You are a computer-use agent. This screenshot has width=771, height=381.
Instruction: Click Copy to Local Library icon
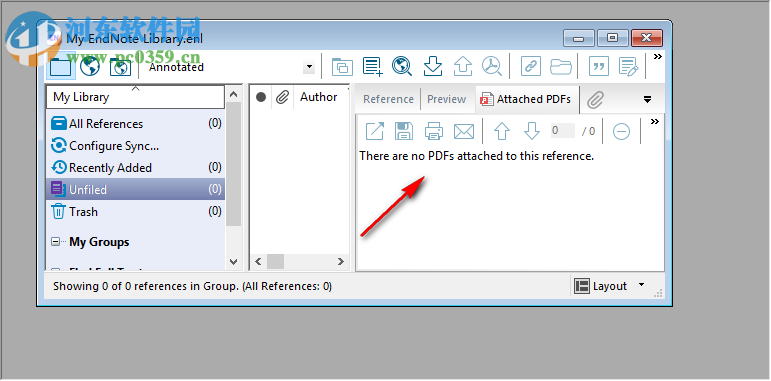point(342,66)
